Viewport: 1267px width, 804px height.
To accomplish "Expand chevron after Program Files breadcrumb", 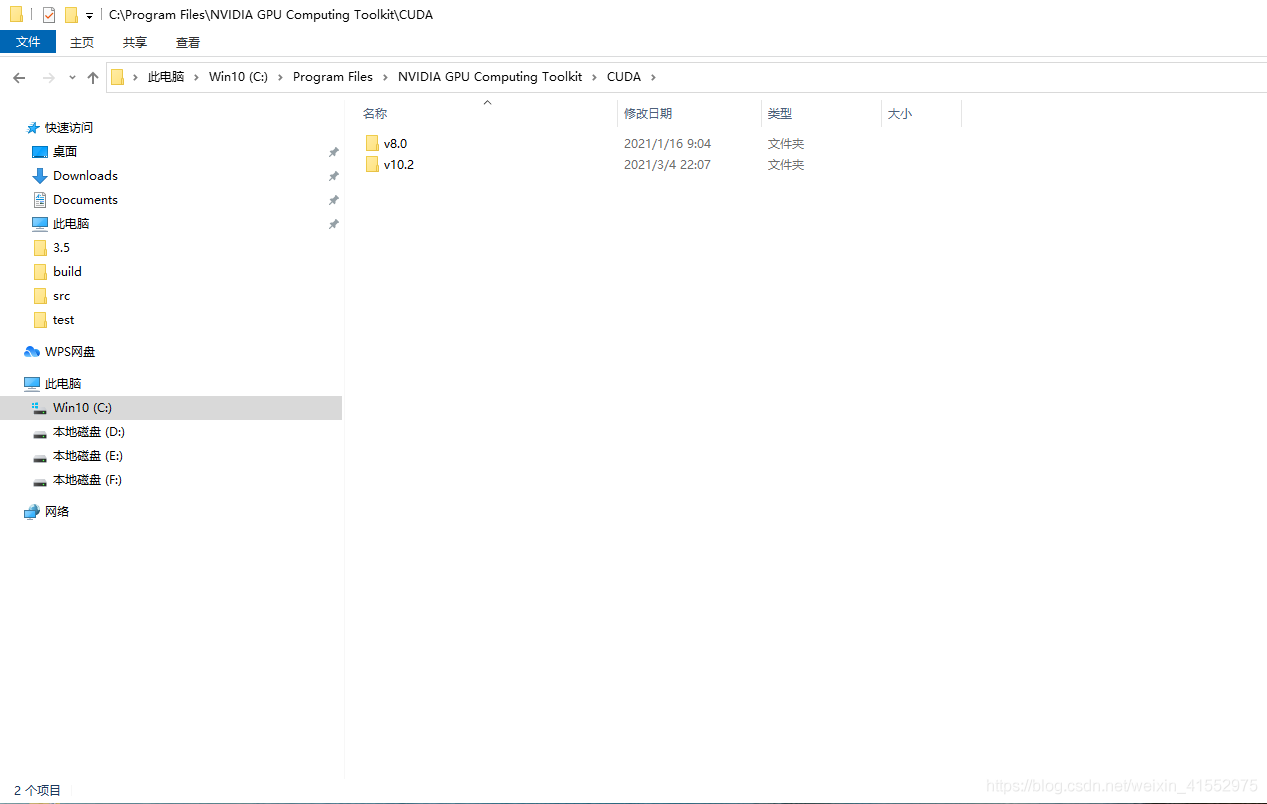I will [x=386, y=77].
